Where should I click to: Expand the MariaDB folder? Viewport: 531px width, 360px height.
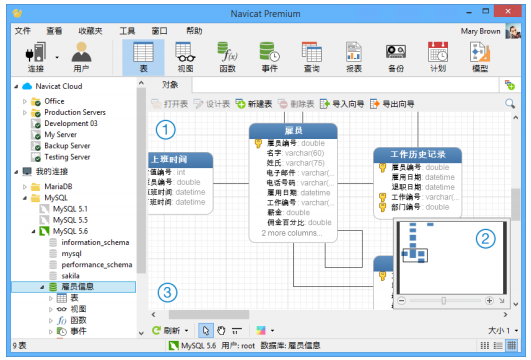coord(24,187)
